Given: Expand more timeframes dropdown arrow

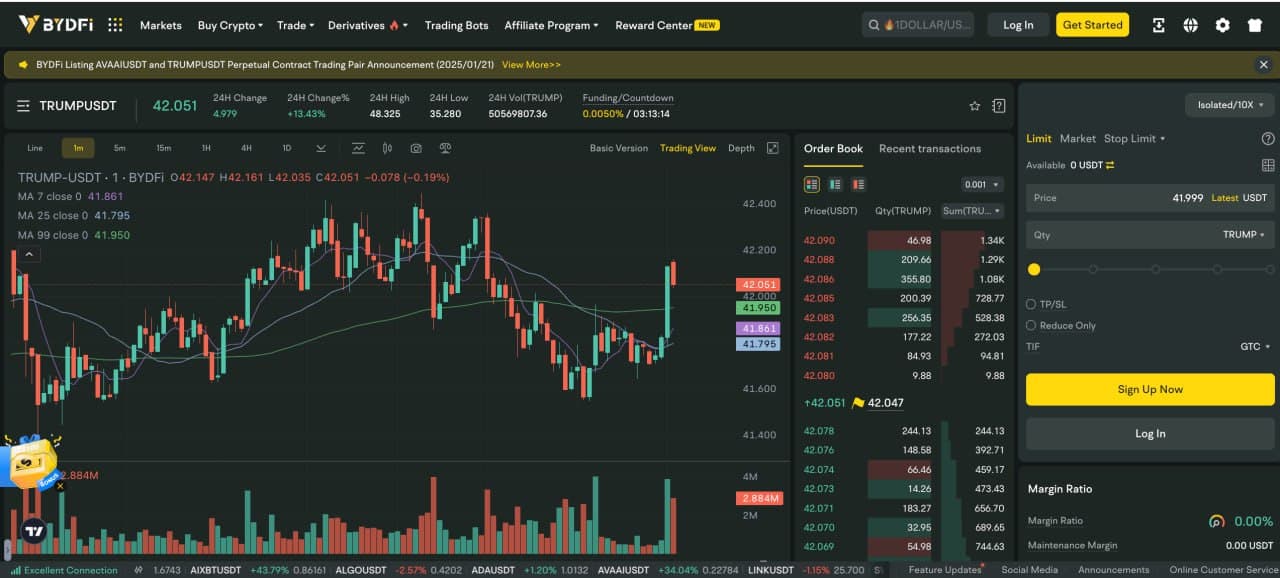Looking at the screenshot, I should coord(321,148).
